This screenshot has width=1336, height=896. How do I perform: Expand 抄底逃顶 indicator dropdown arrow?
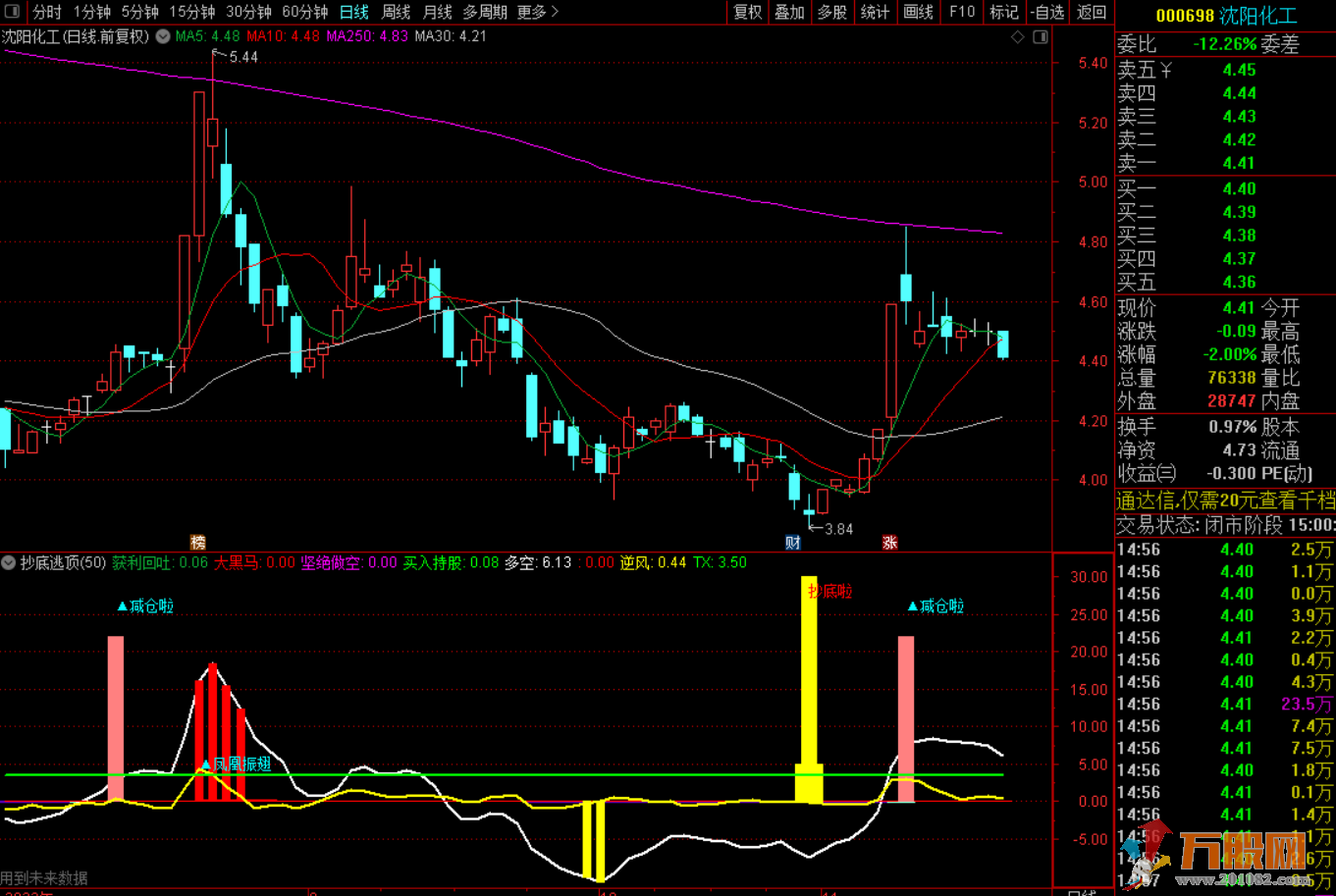point(10,563)
